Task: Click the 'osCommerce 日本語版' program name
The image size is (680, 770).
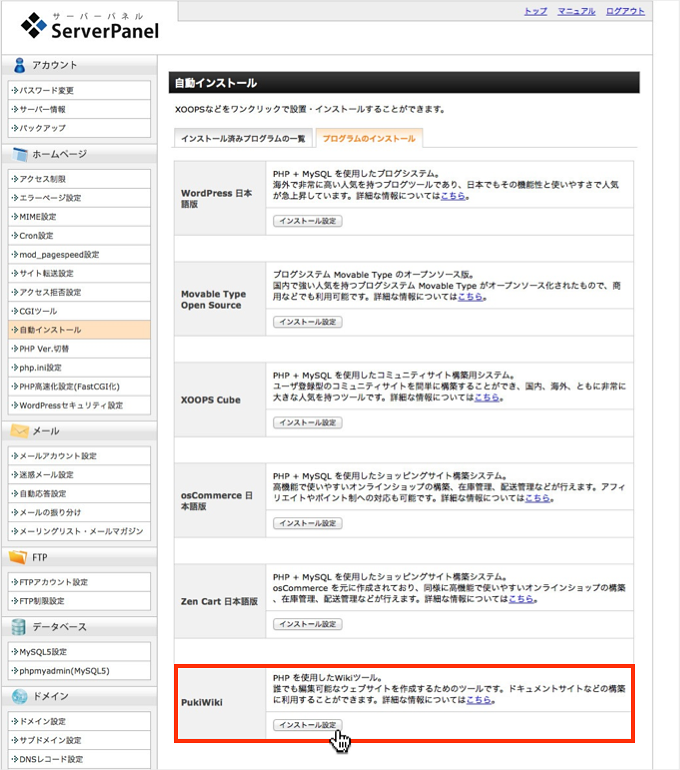Action: (217, 501)
